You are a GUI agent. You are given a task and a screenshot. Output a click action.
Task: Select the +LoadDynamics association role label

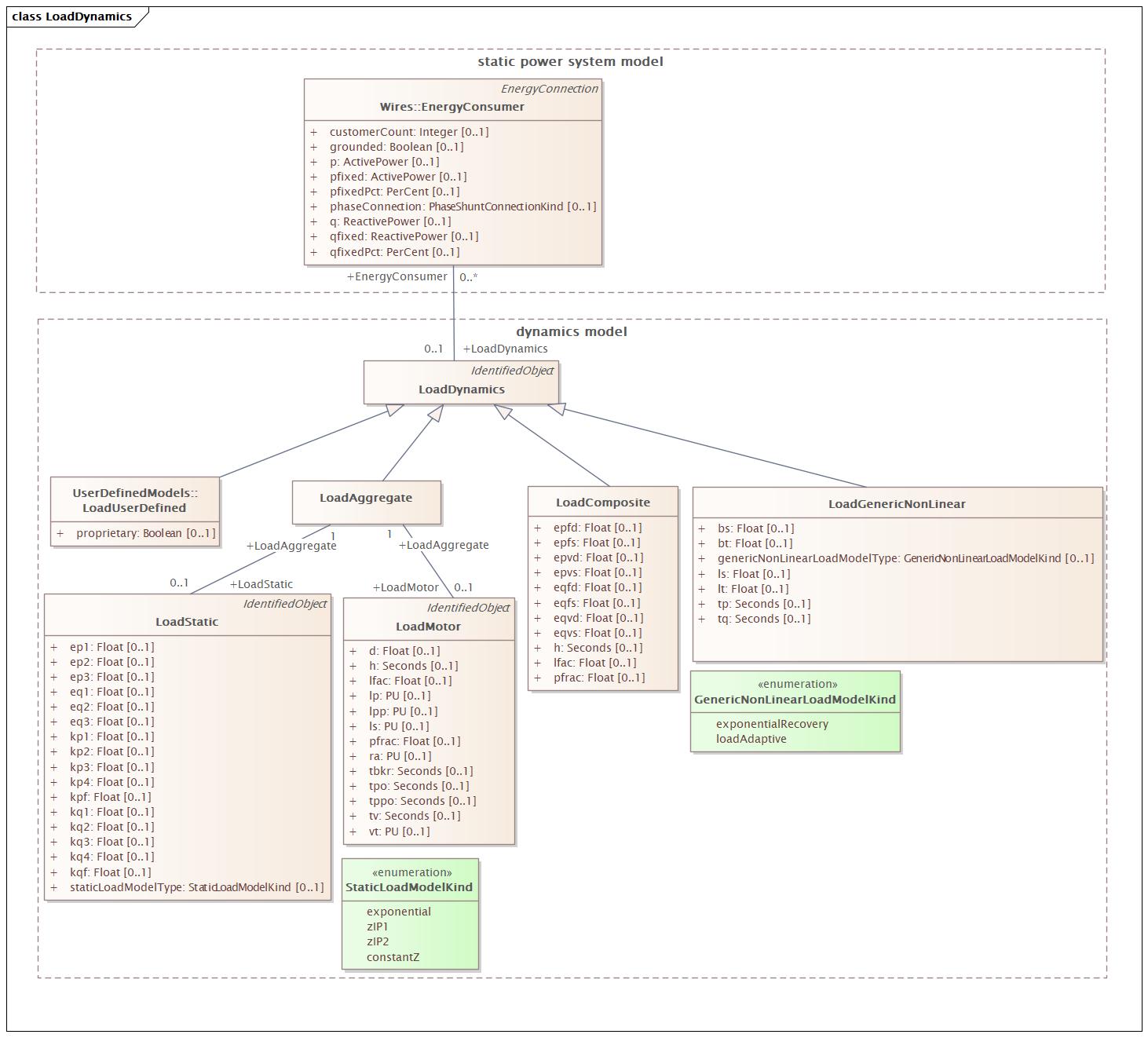click(x=505, y=349)
